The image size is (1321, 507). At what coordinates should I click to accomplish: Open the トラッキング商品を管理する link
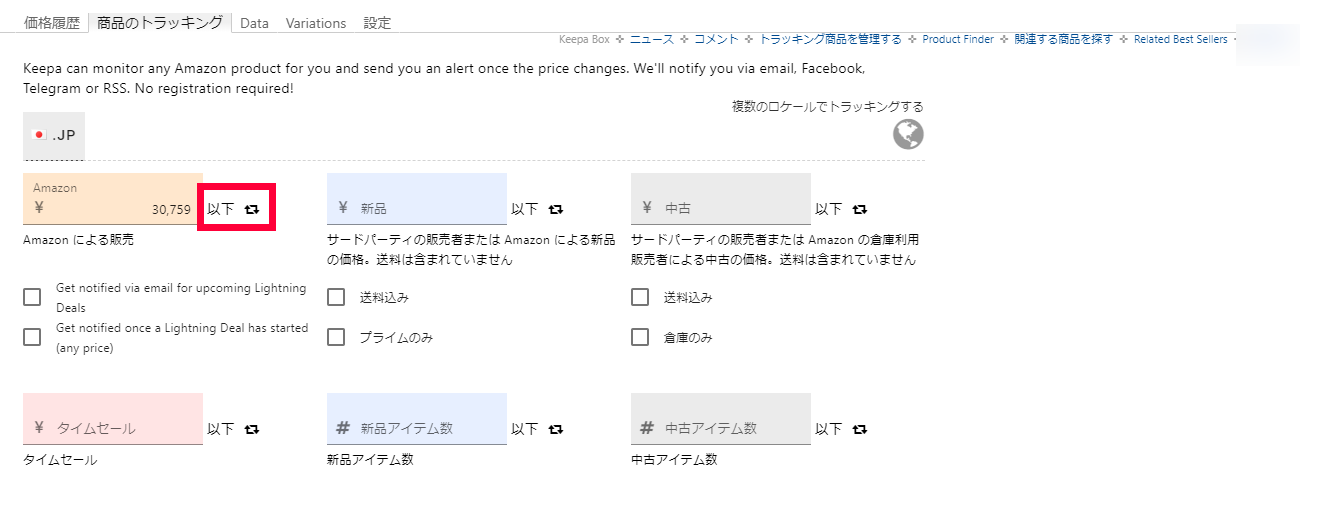pyautogui.click(x=830, y=40)
